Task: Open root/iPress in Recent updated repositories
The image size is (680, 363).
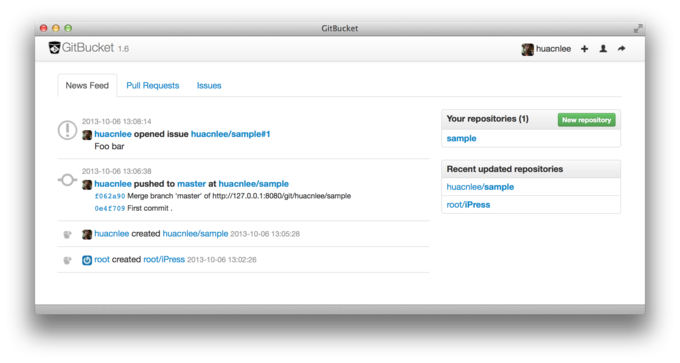Action: (x=468, y=205)
